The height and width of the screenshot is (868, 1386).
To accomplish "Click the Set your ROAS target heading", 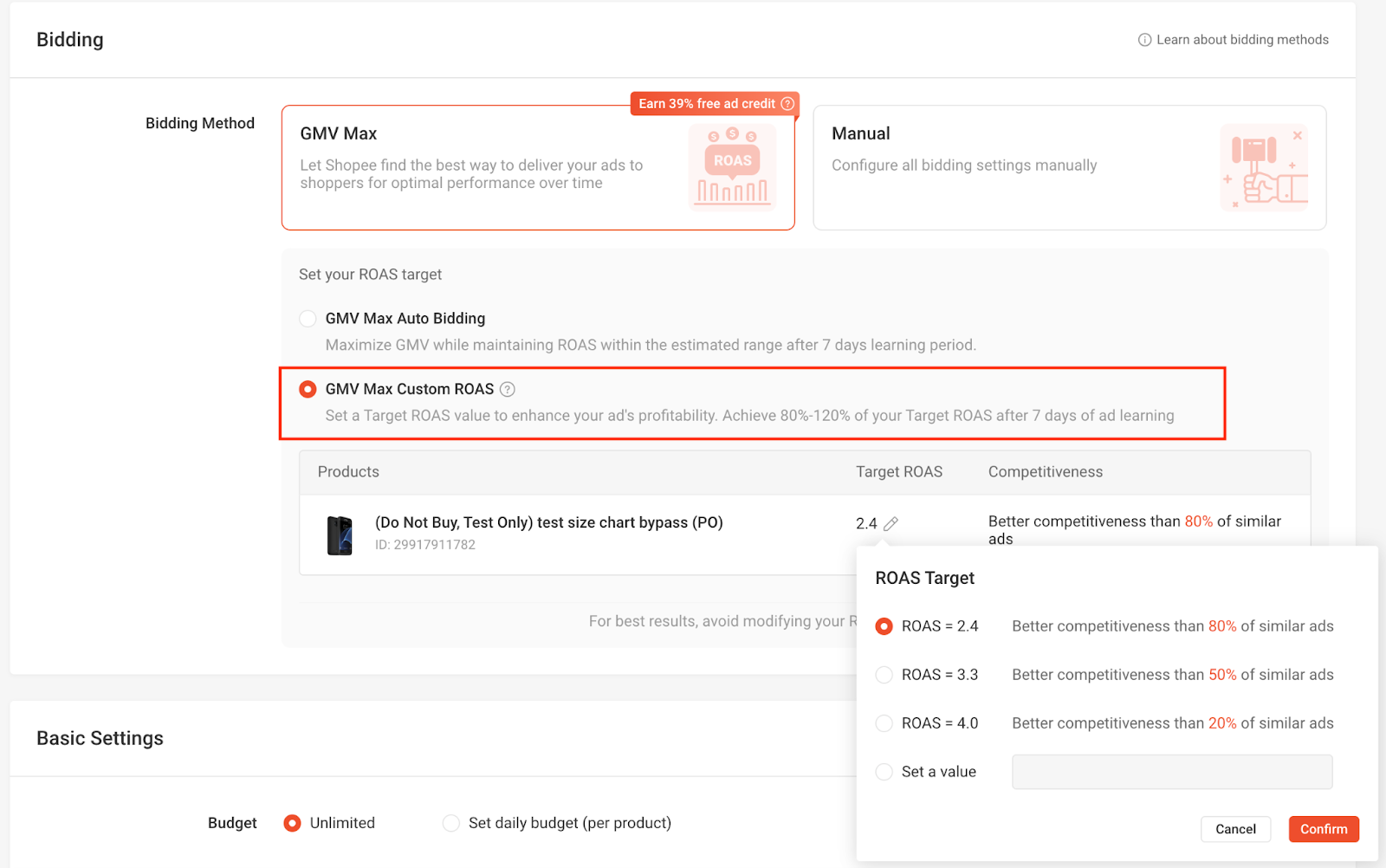I will [371, 275].
